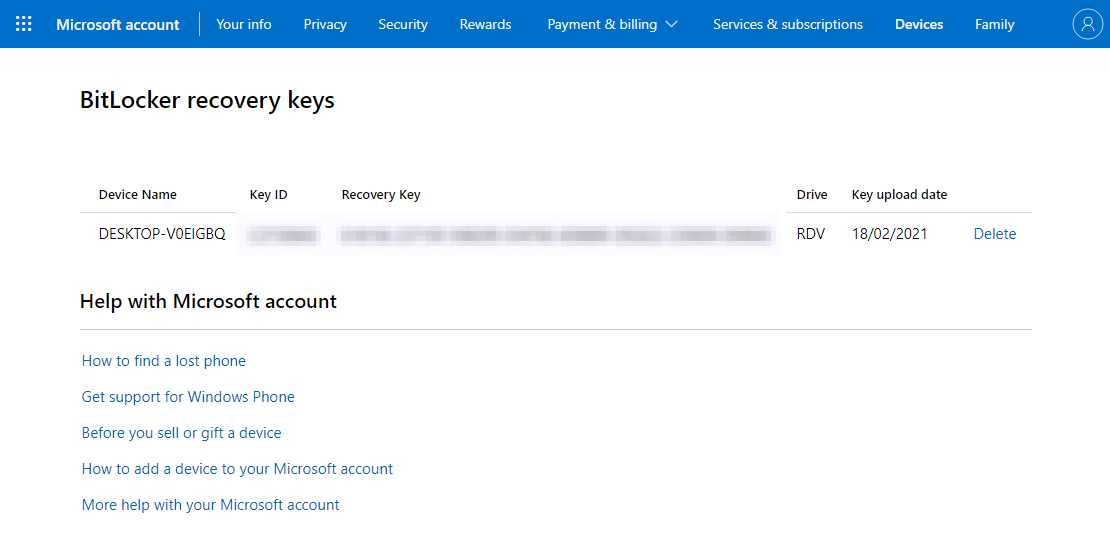Open How to add a device link
This screenshot has width=1110, height=540.
[x=238, y=469]
